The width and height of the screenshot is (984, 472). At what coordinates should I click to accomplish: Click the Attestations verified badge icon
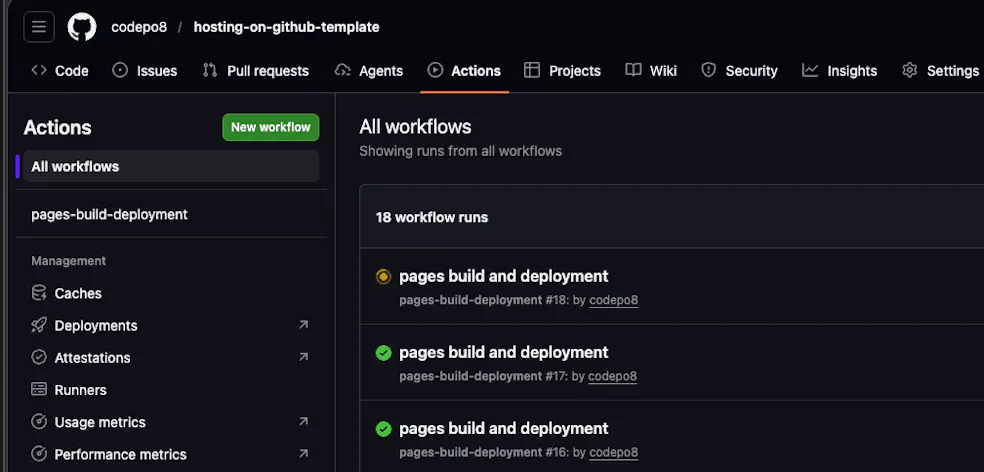[39, 357]
